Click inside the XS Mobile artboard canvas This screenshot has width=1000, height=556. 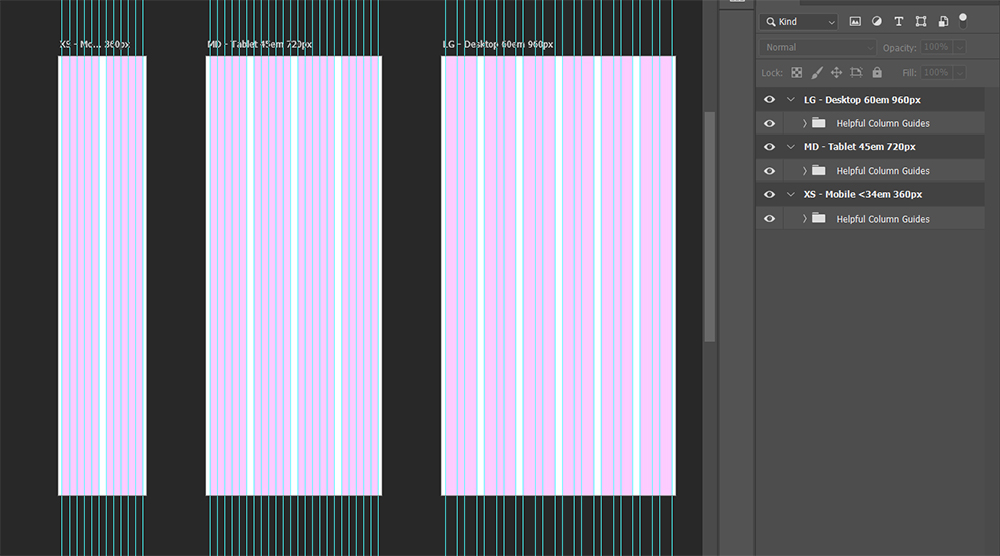tap(103, 275)
